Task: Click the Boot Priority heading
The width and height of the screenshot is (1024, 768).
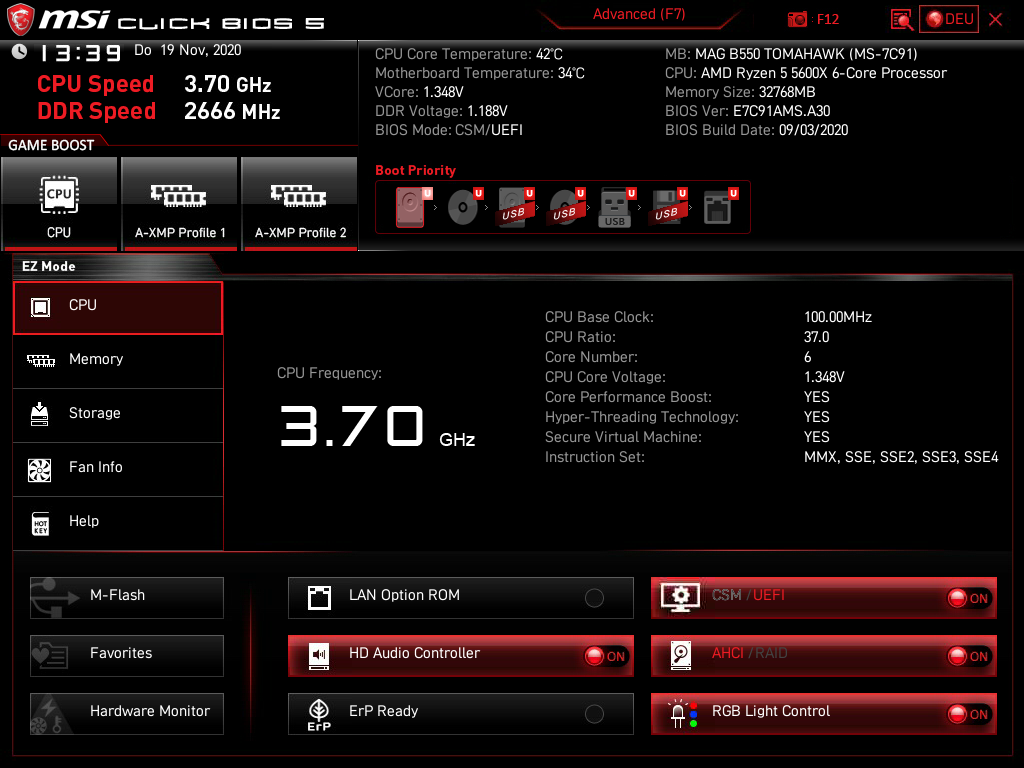Action: click(x=415, y=170)
